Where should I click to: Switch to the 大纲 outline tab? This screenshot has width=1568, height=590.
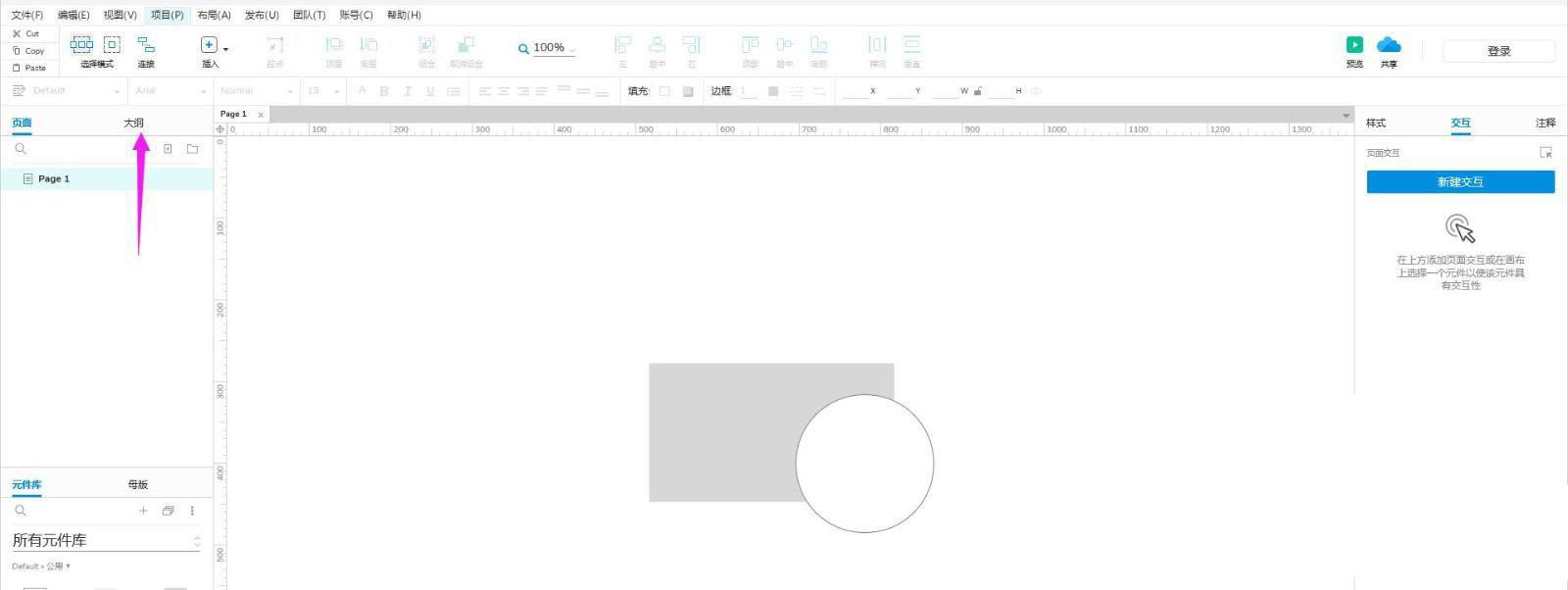pos(133,123)
